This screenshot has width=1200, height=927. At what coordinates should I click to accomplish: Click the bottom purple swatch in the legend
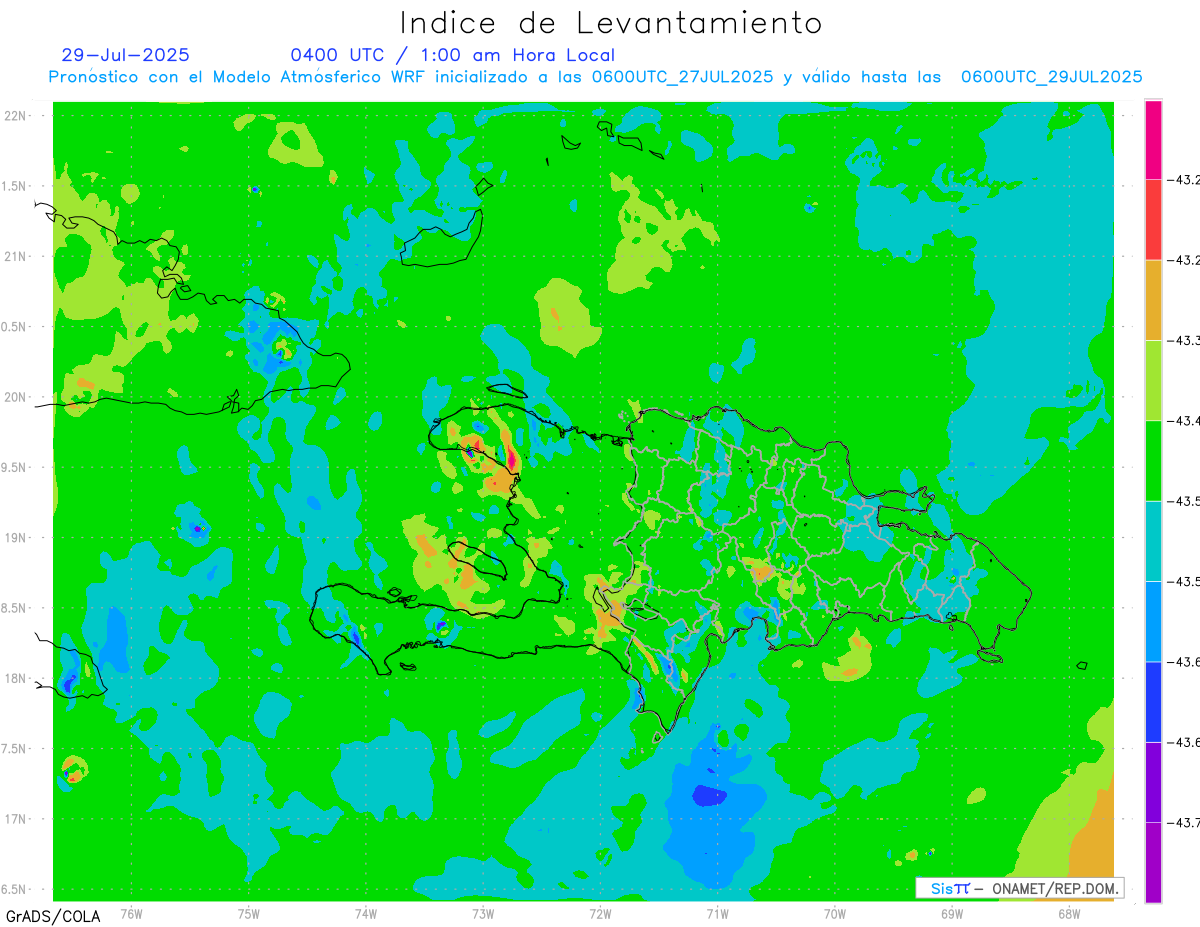pos(1153,862)
